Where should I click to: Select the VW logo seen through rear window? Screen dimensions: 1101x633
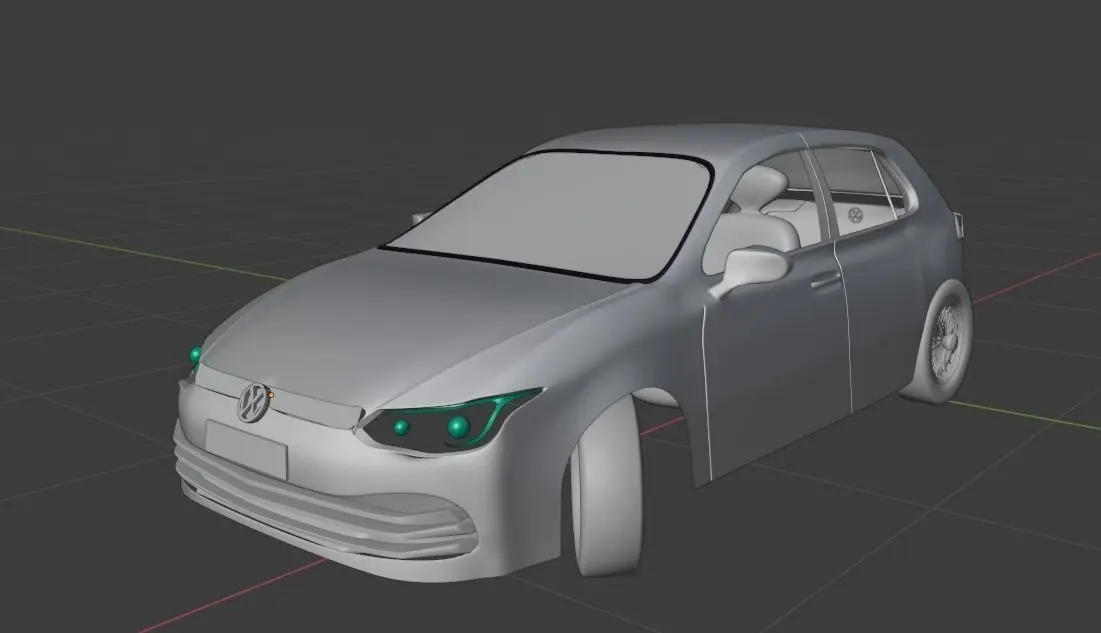click(855, 215)
